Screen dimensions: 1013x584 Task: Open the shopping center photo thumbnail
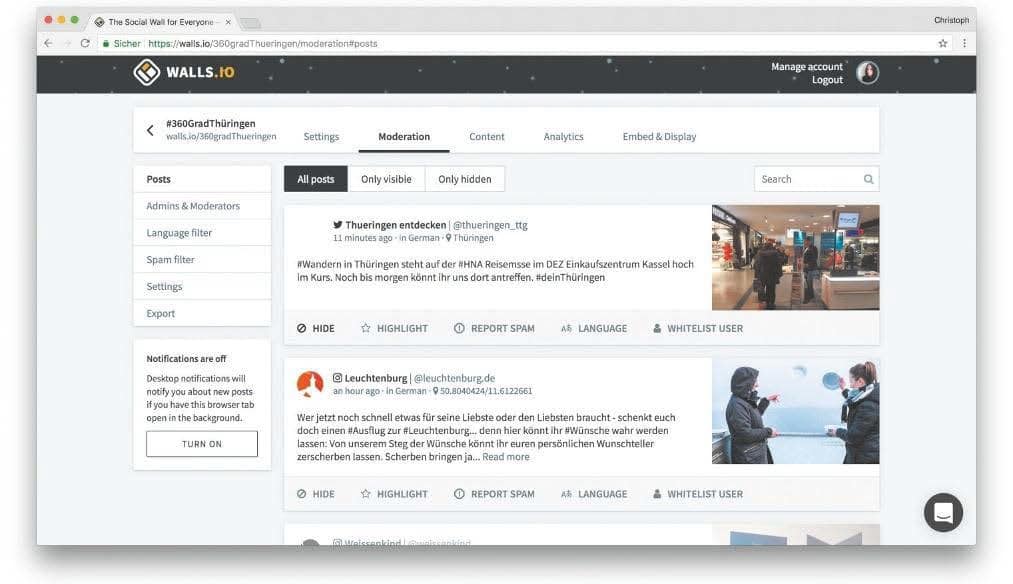[x=795, y=257]
